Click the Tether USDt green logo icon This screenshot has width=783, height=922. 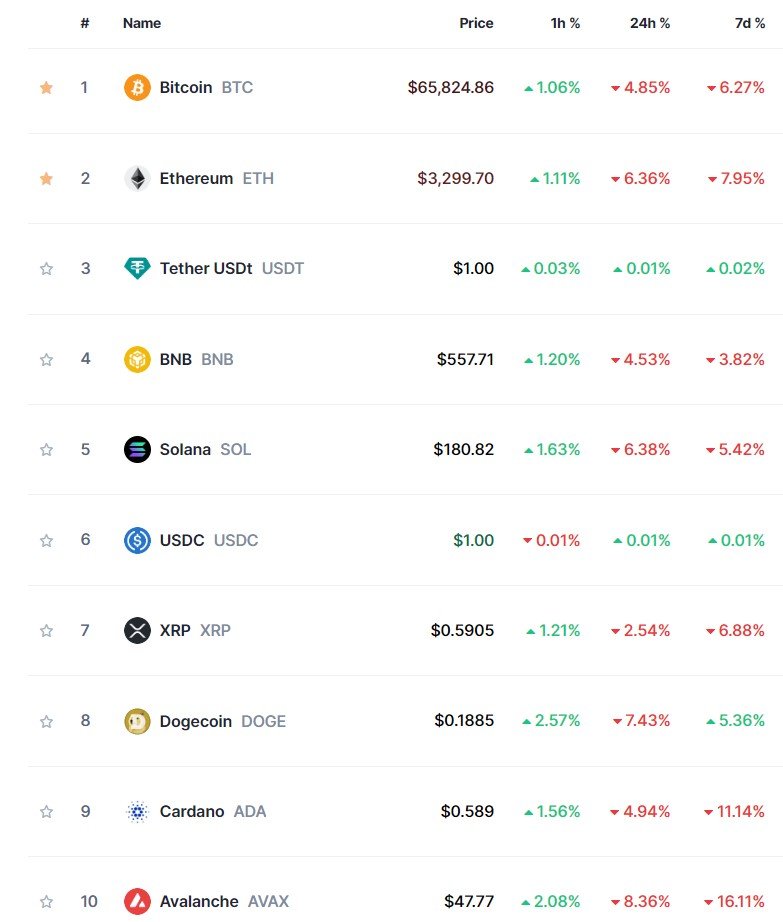click(x=137, y=269)
